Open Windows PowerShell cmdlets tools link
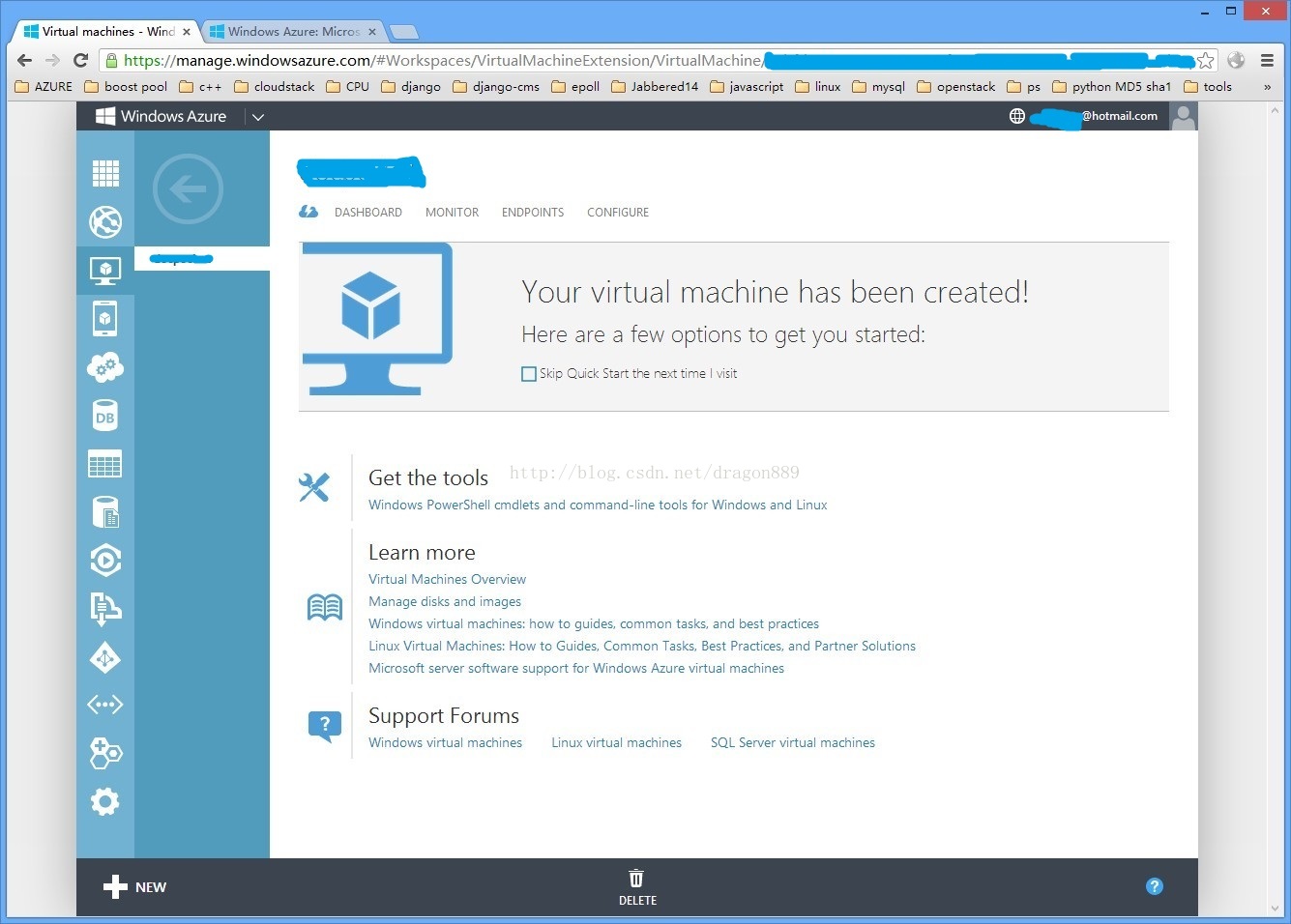The height and width of the screenshot is (924, 1291). [x=598, y=505]
